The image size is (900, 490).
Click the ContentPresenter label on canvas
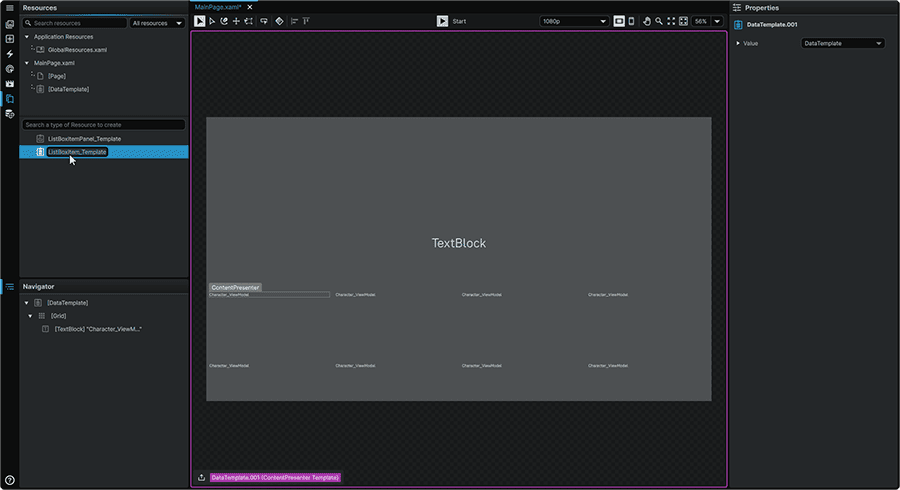[235, 287]
